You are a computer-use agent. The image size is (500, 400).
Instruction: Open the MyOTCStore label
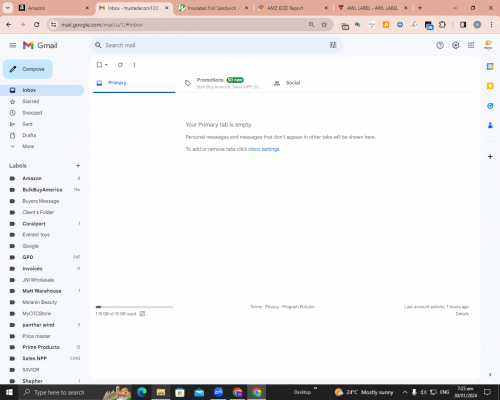coord(42,314)
